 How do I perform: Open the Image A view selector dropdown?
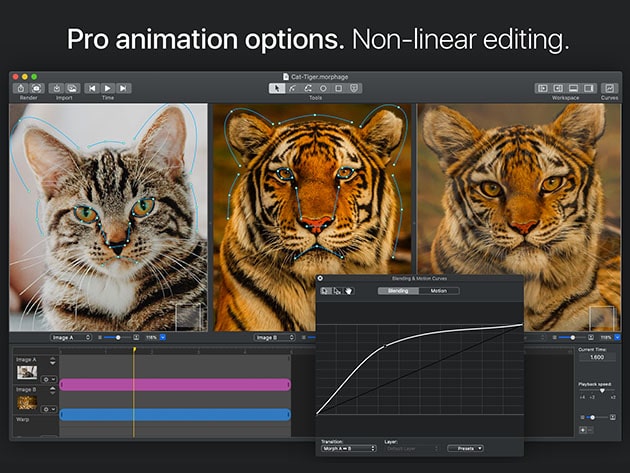[x=71, y=338]
